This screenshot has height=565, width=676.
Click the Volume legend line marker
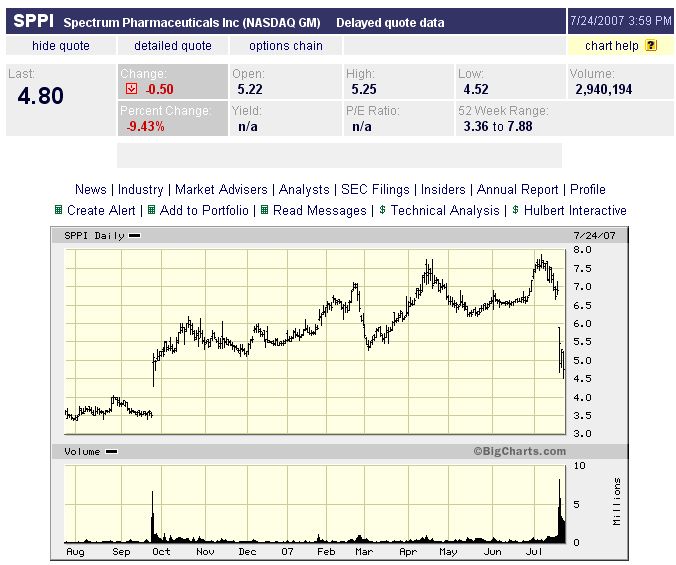pos(111,452)
